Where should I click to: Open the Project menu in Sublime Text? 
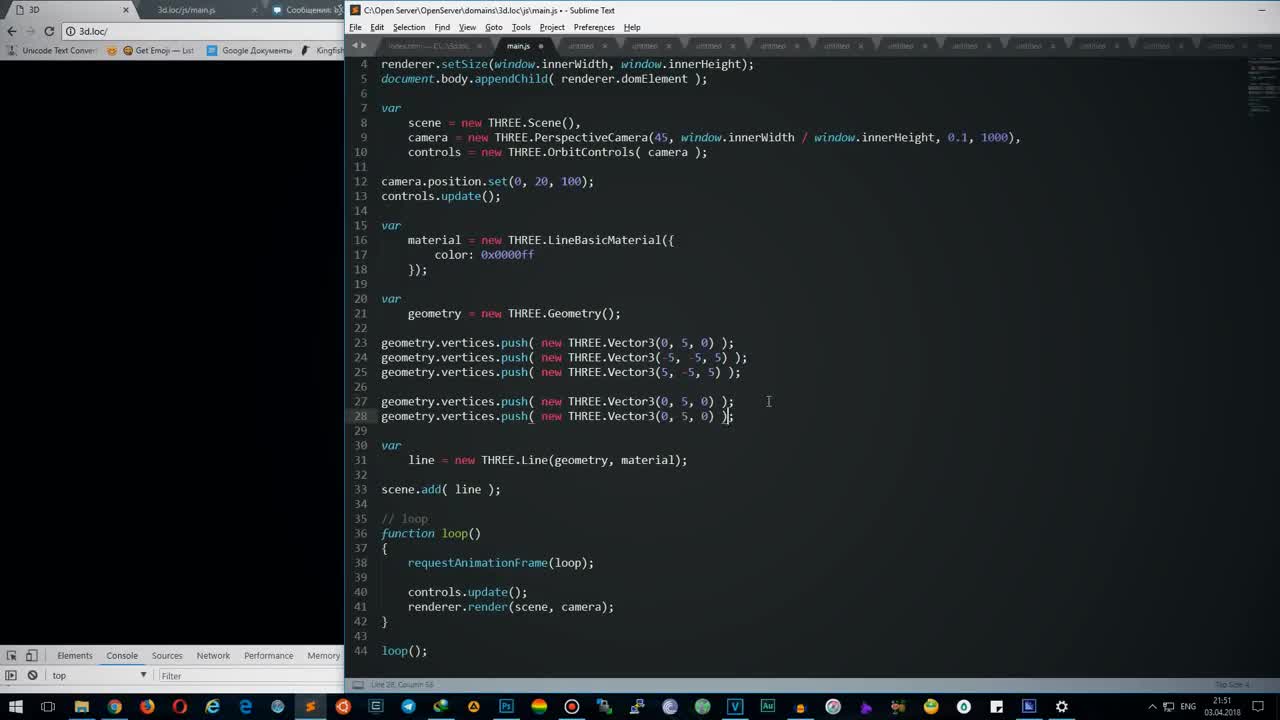pos(552,27)
